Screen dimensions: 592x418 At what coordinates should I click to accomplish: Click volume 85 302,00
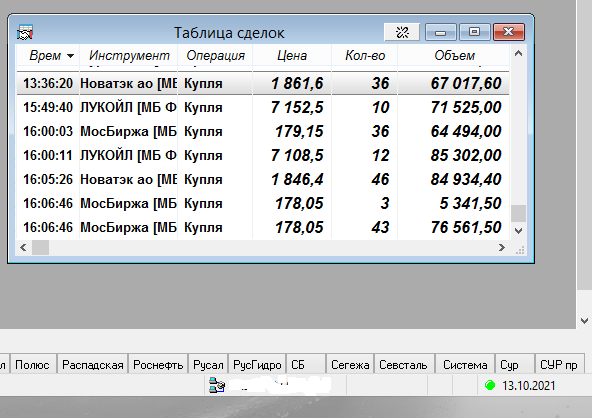[466, 156]
